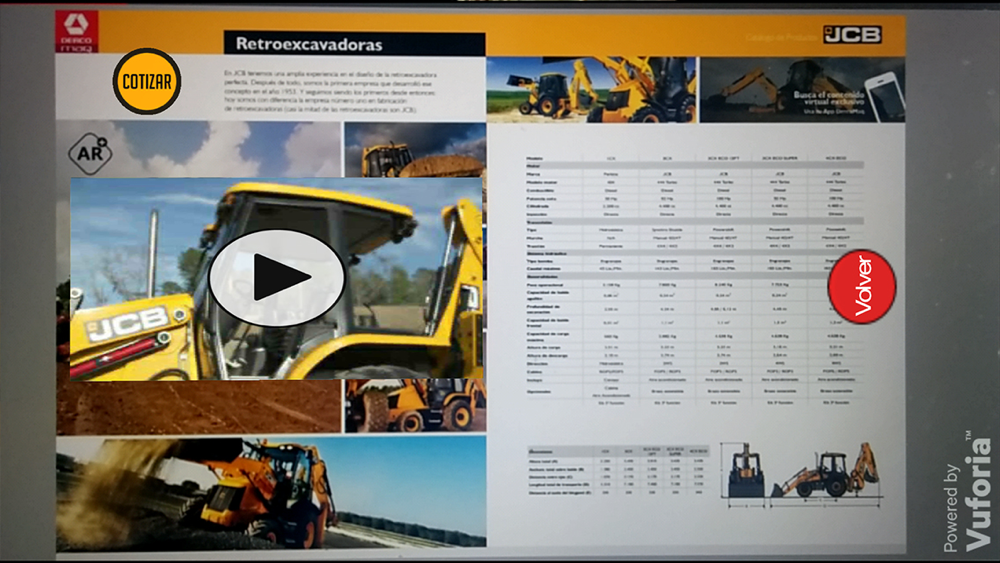Select the dusty road backhoe photo

coord(271,492)
